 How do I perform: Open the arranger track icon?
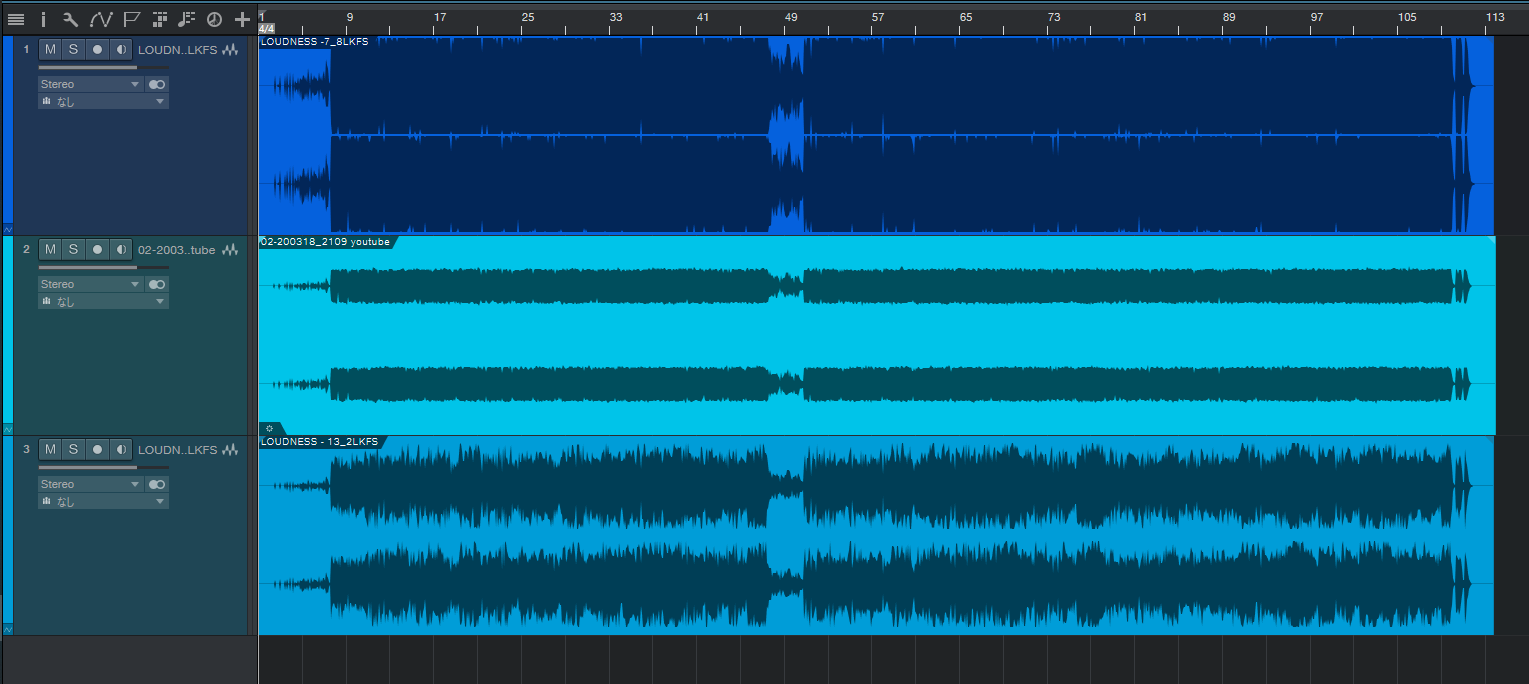click(159, 19)
